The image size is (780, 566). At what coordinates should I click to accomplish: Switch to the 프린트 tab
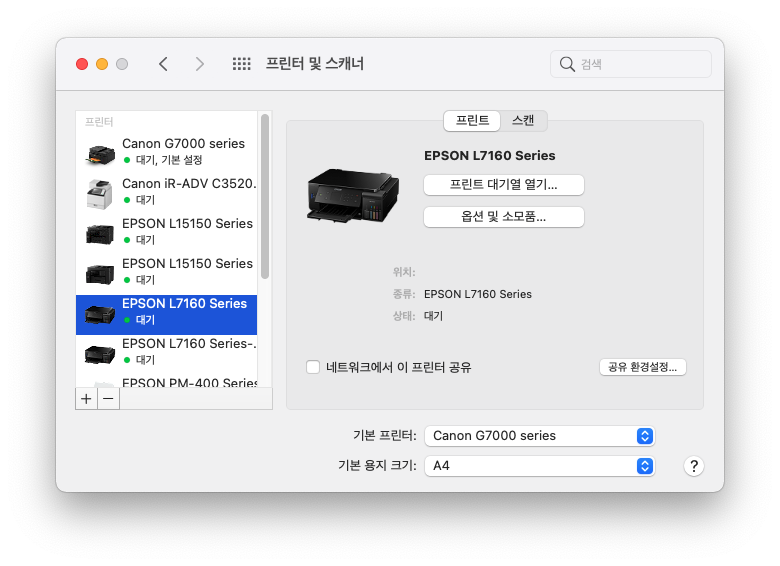tap(472, 121)
